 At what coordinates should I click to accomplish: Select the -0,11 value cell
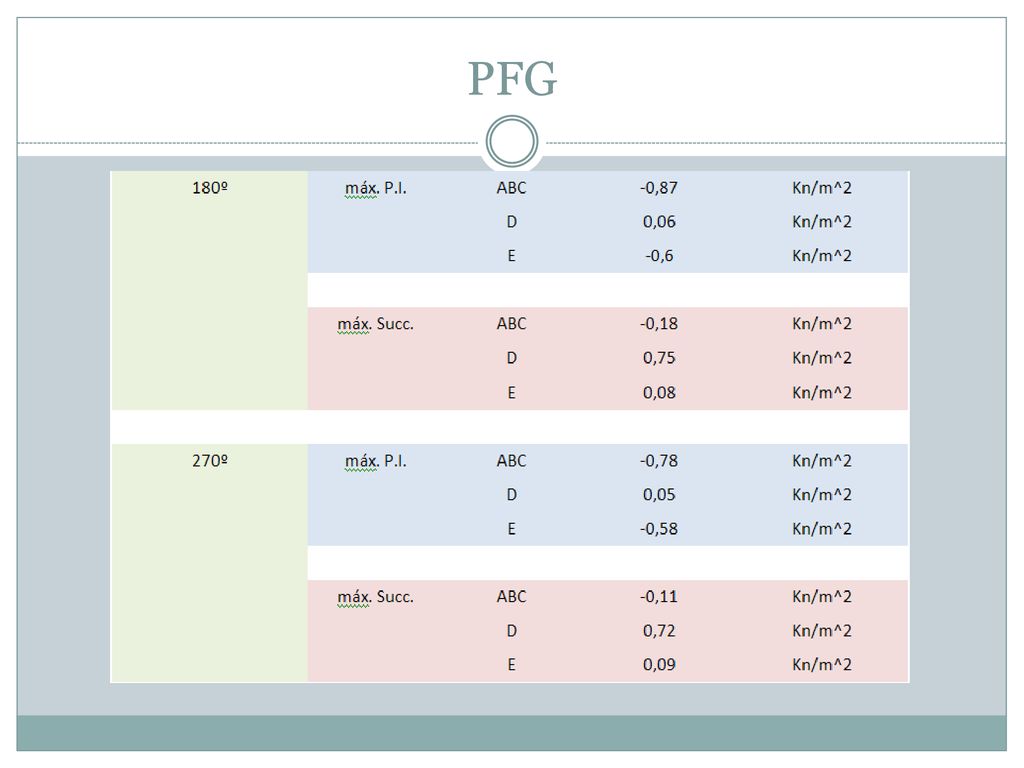click(659, 597)
